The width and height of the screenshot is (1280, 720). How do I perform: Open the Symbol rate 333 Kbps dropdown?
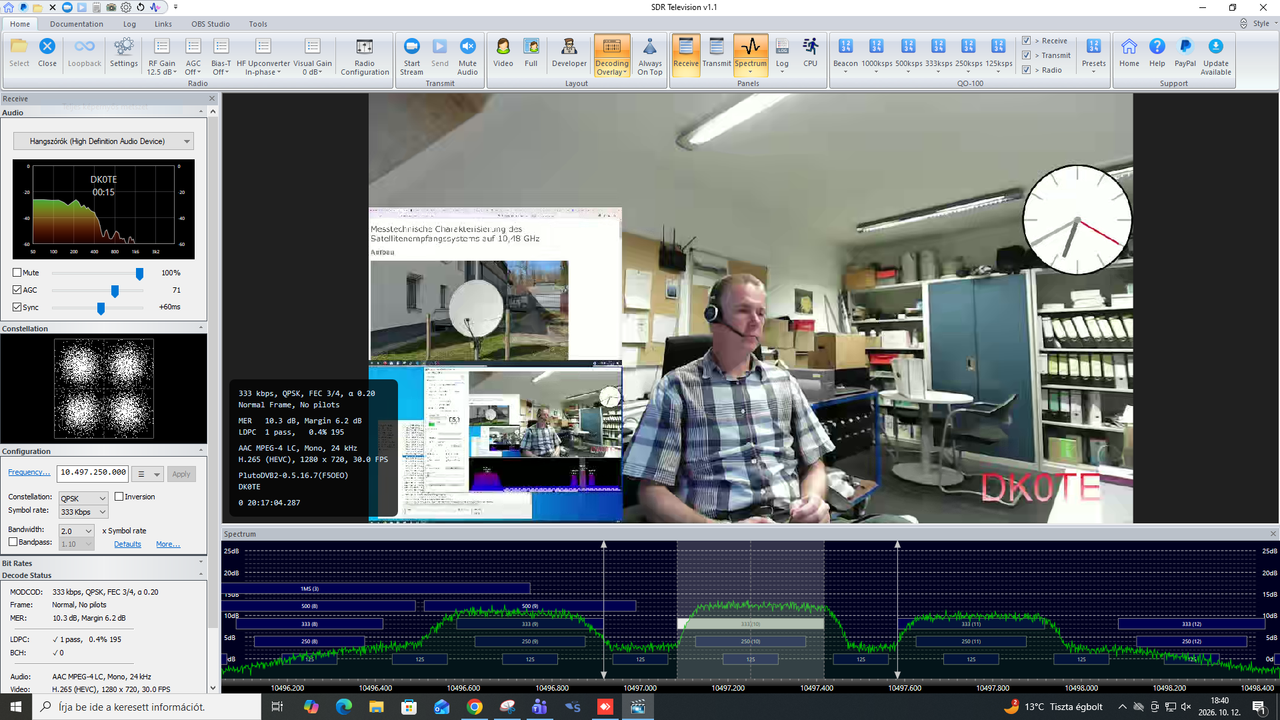(83, 512)
